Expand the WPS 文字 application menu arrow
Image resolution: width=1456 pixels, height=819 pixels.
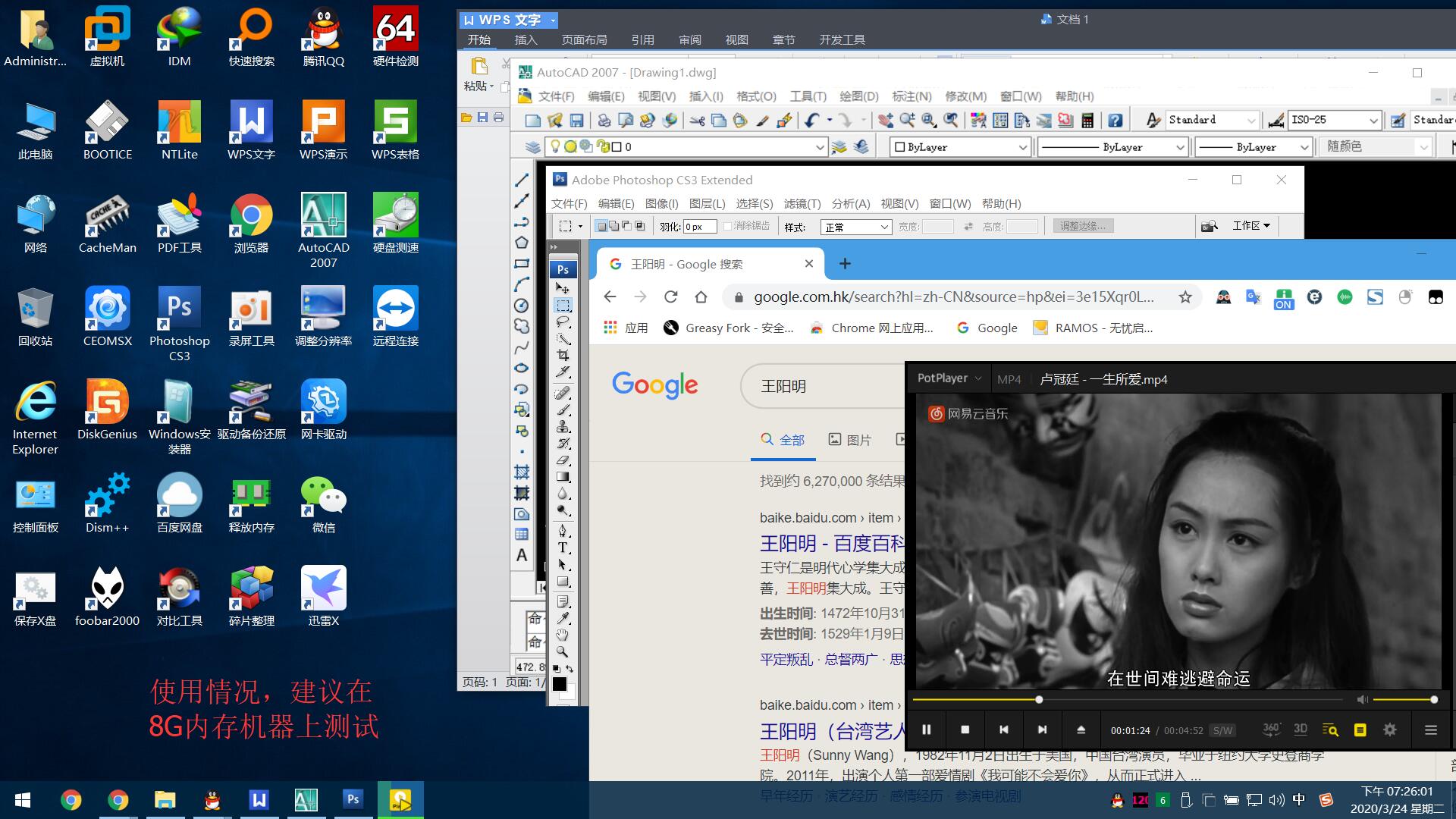[x=553, y=20]
